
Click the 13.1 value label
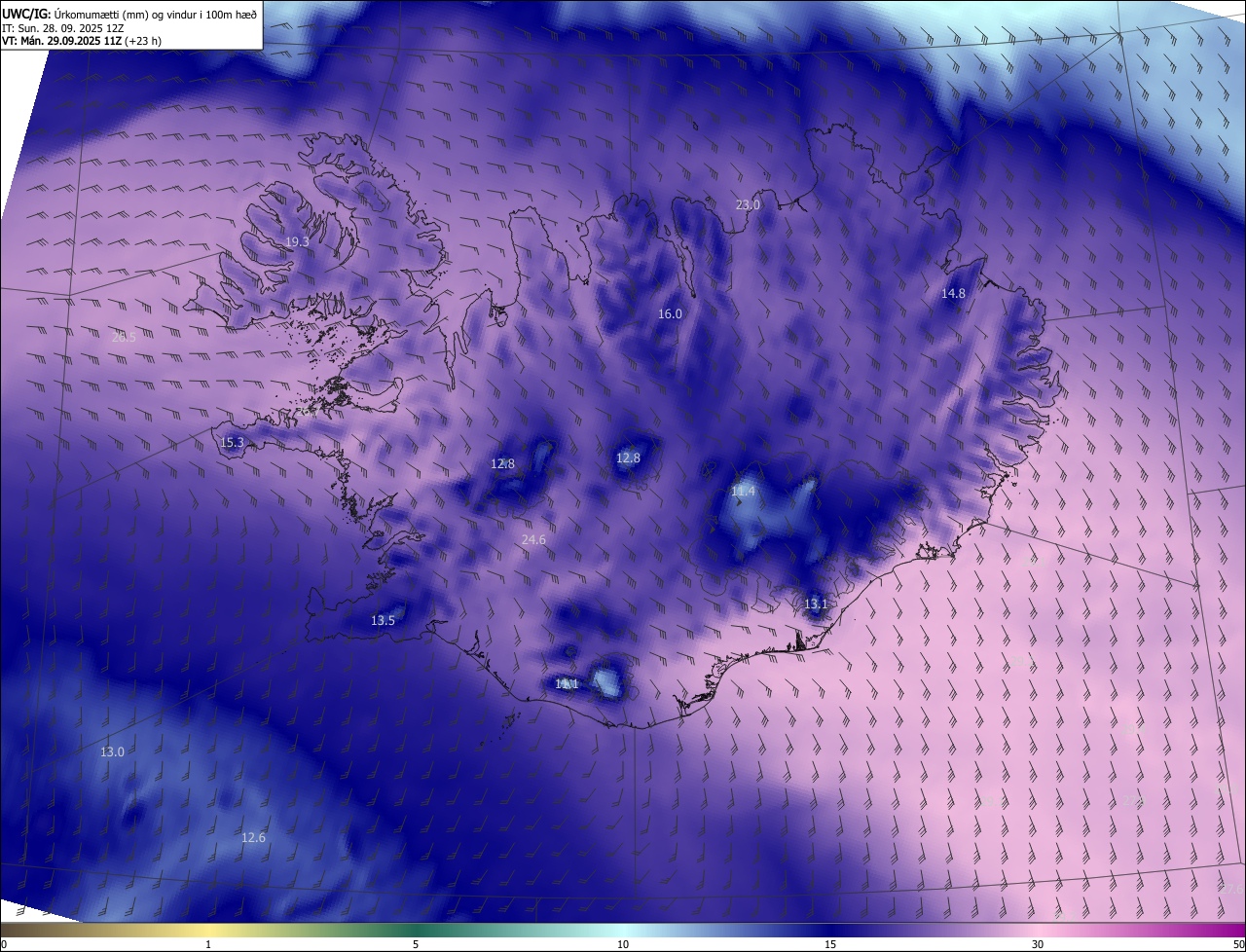tap(816, 604)
